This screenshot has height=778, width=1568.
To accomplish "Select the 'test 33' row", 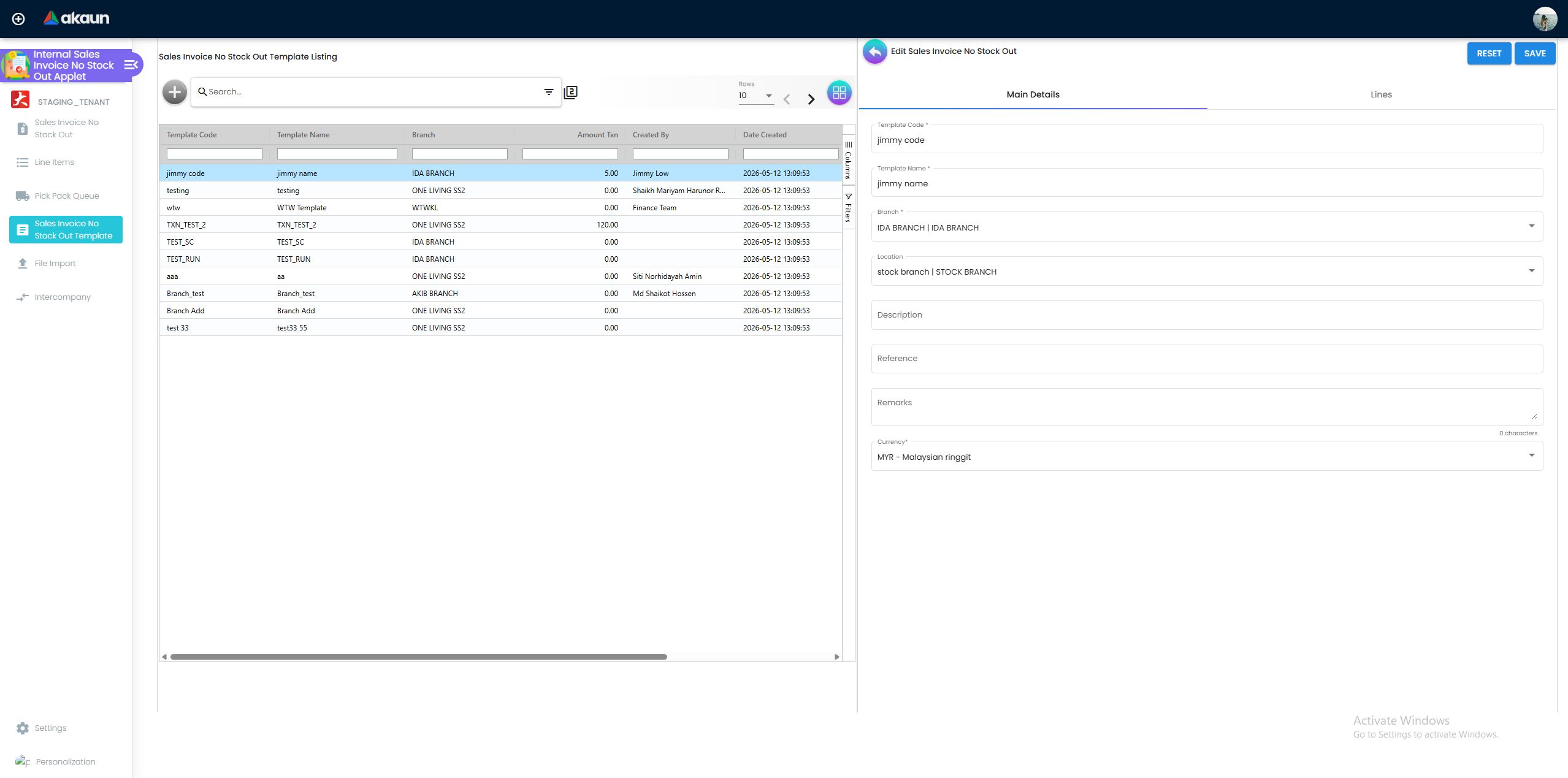I will [x=500, y=328].
